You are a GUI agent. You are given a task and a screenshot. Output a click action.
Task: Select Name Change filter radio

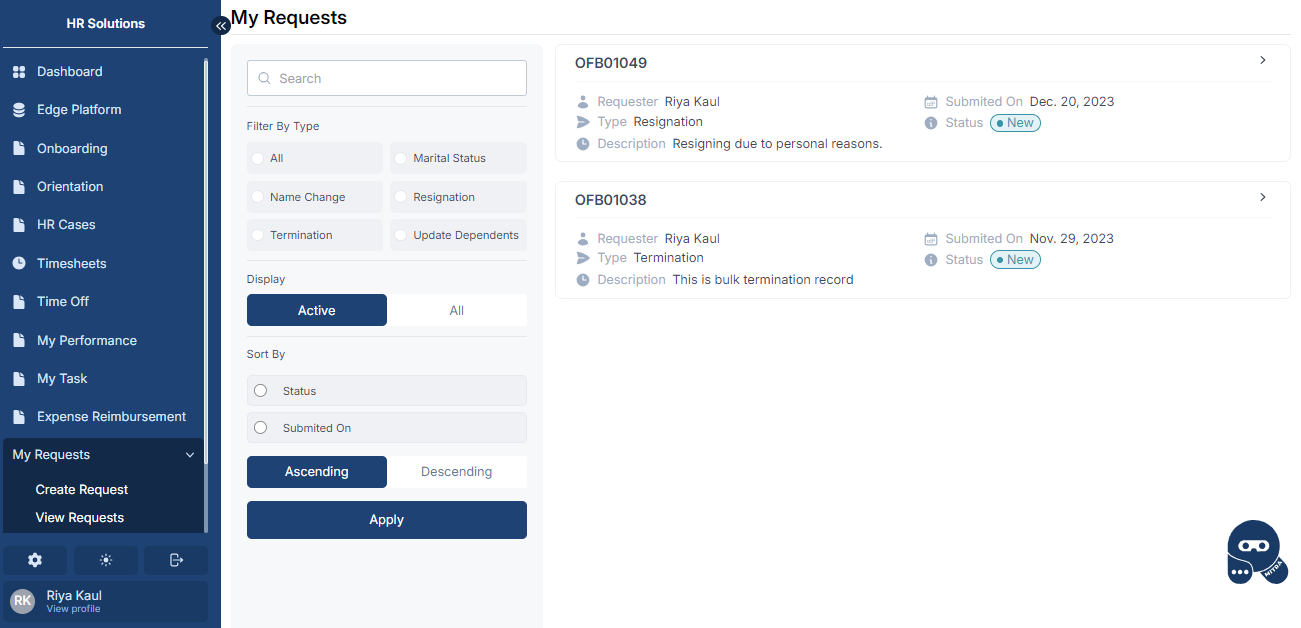point(258,197)
